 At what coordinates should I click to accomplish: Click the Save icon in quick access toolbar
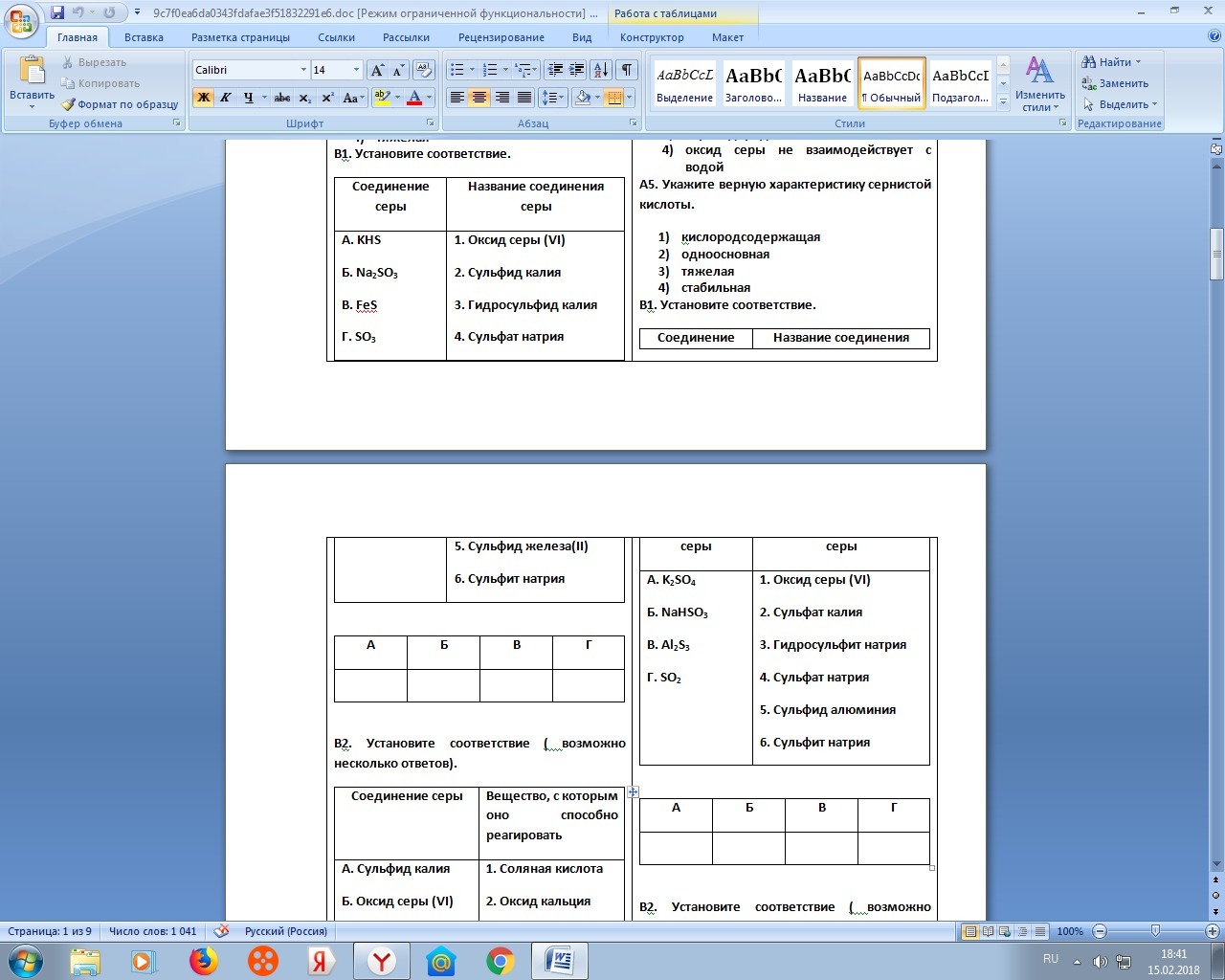(57, 12)
